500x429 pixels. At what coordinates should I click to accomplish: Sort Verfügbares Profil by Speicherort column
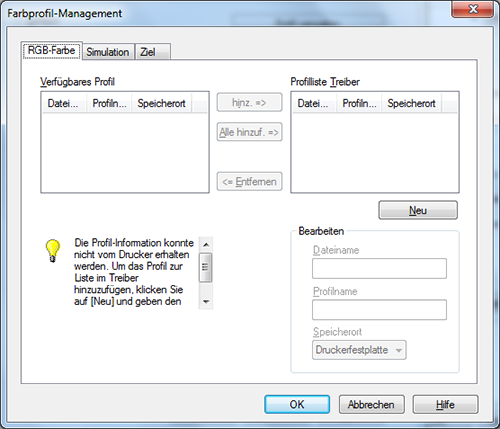point(162,103)
